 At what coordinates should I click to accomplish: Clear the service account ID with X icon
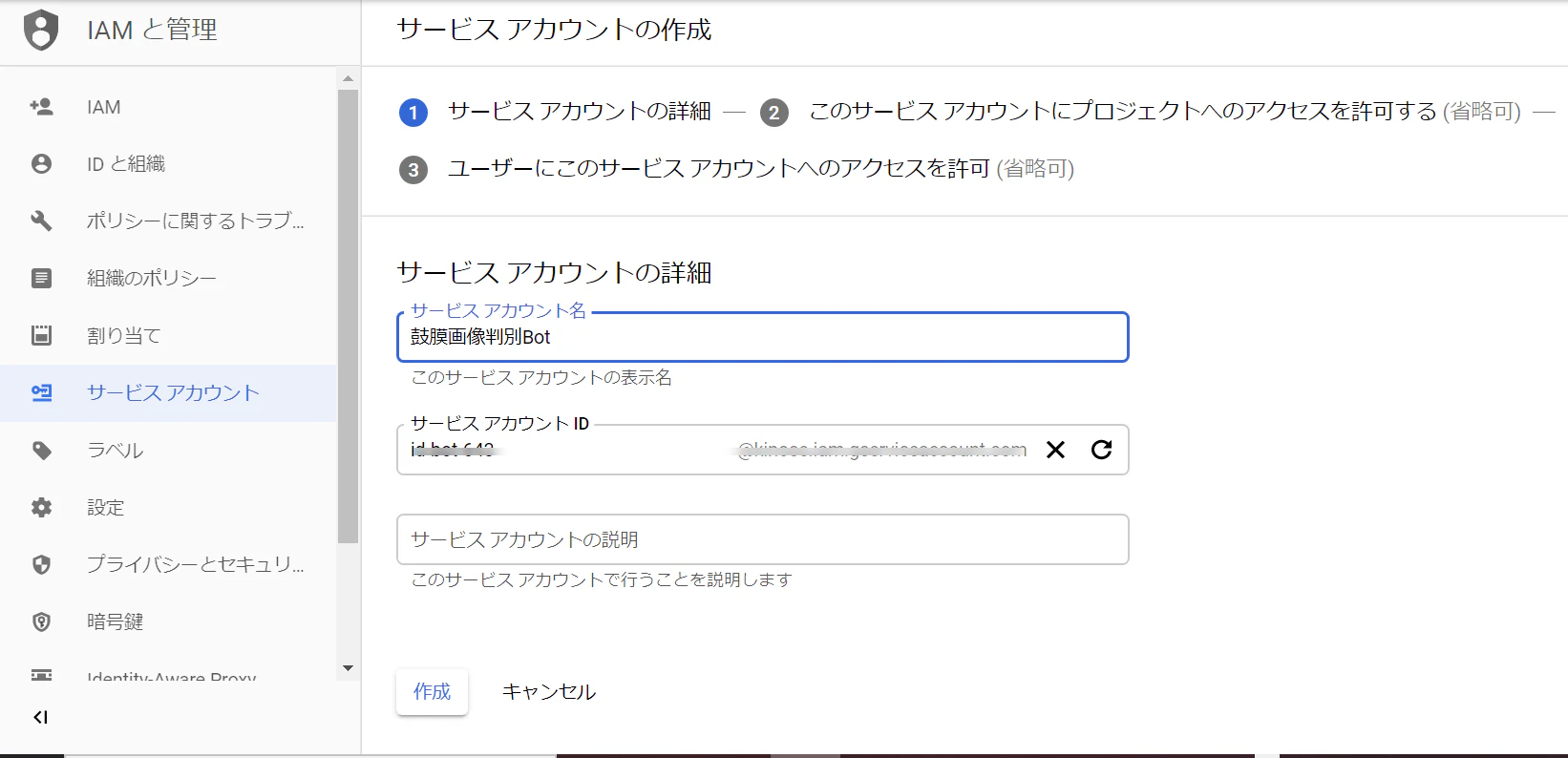[1055, 450]
